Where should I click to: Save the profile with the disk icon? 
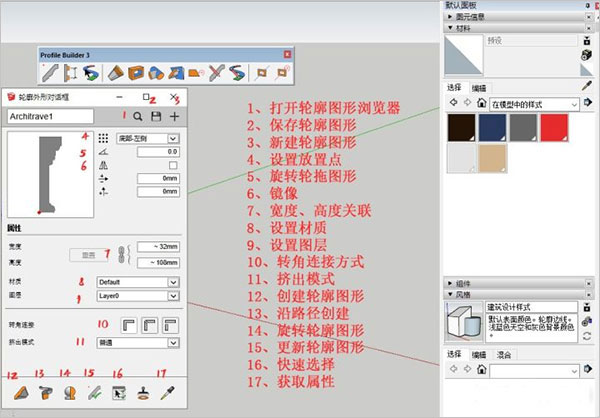156,116
